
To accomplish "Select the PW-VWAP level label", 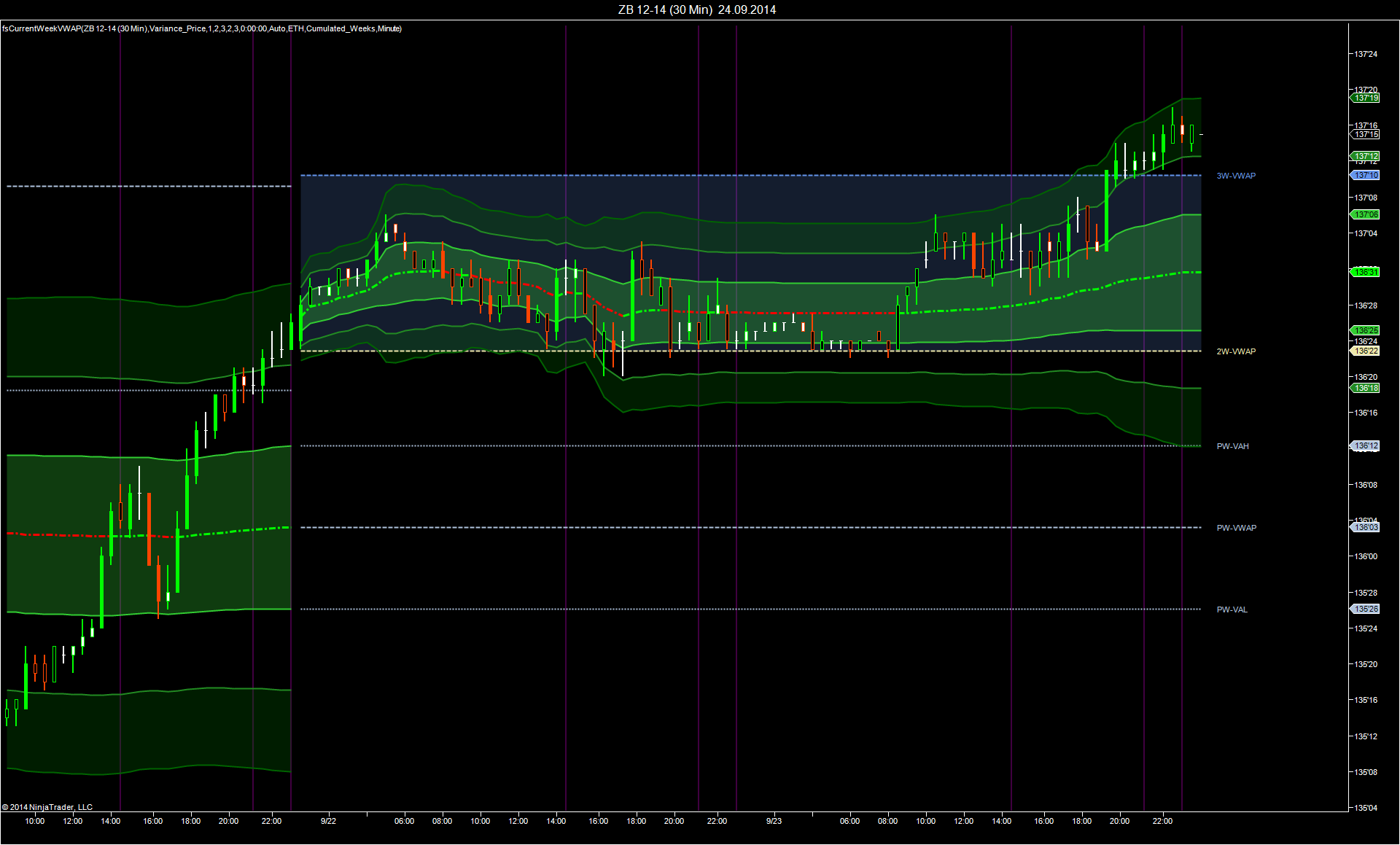I will 1236,528.
